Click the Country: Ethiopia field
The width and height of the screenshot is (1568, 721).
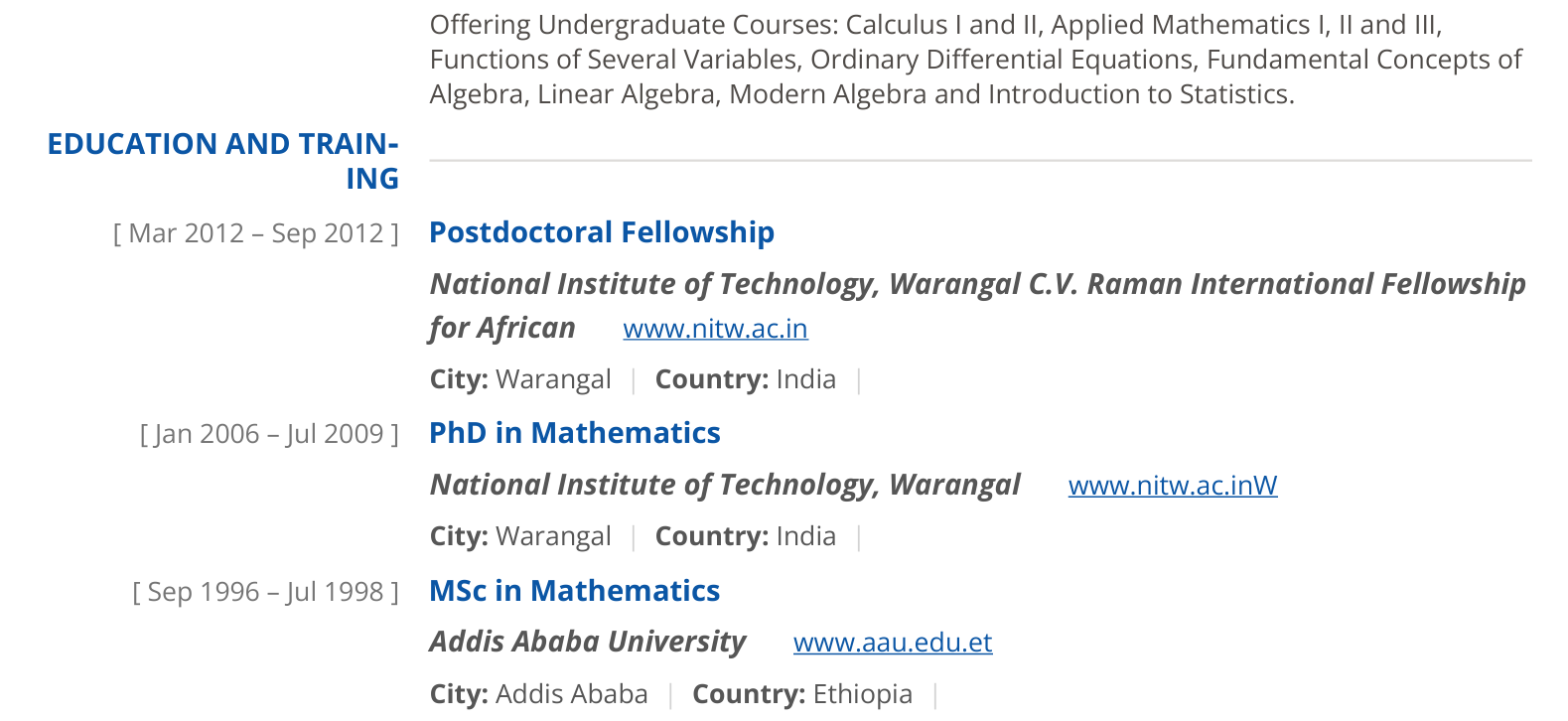click(802, 694)
